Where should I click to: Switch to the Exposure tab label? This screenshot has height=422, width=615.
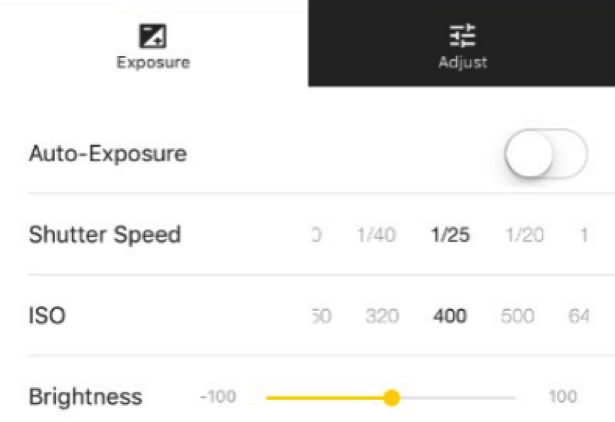pyautogui.click(x=153, y=62)
